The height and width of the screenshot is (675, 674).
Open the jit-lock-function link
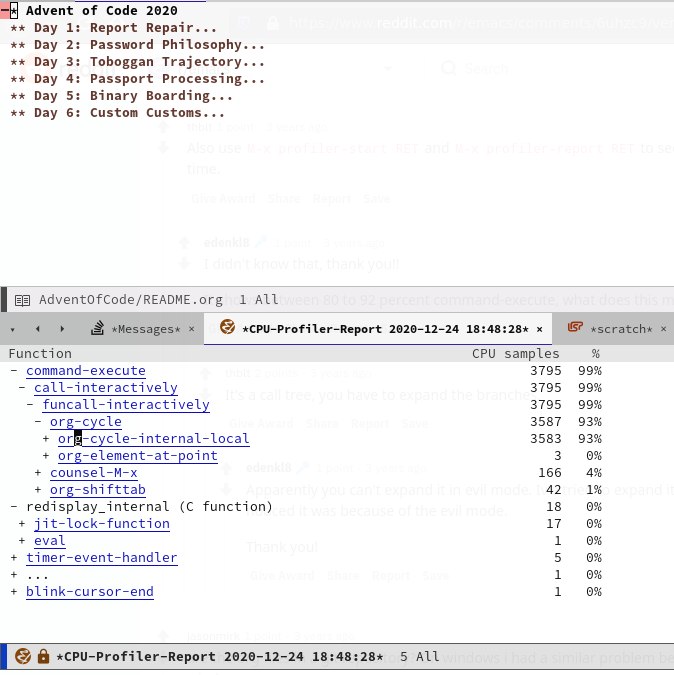click(x=102, y=524)
